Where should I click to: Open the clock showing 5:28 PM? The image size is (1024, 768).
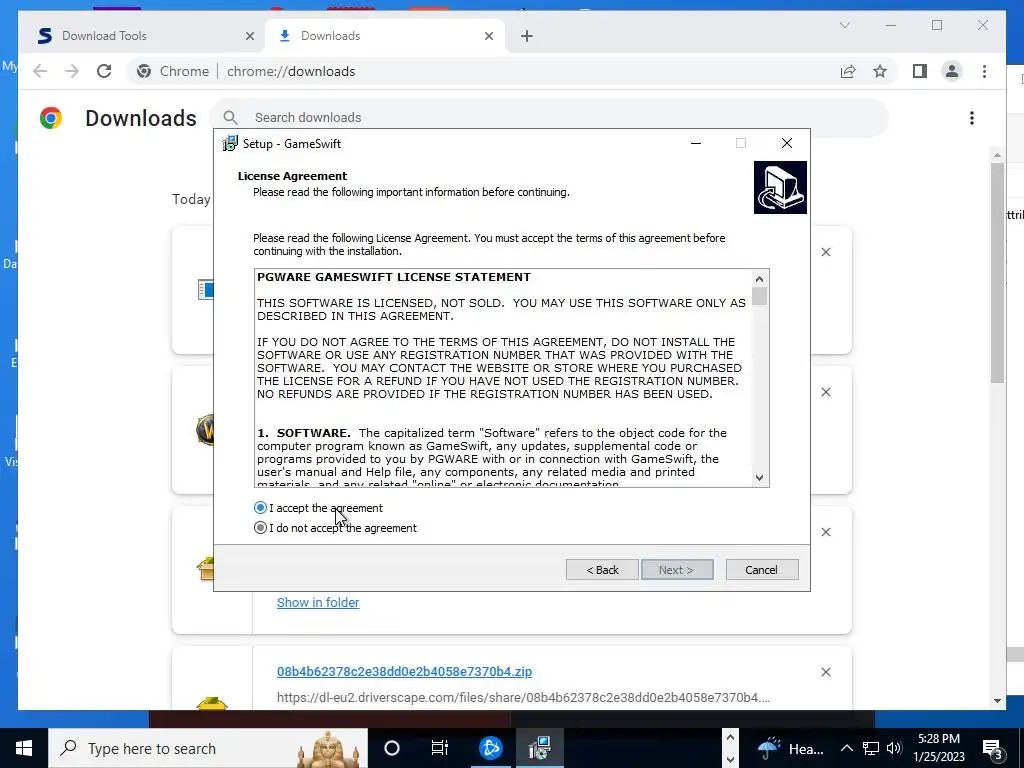tap(939, 748)
